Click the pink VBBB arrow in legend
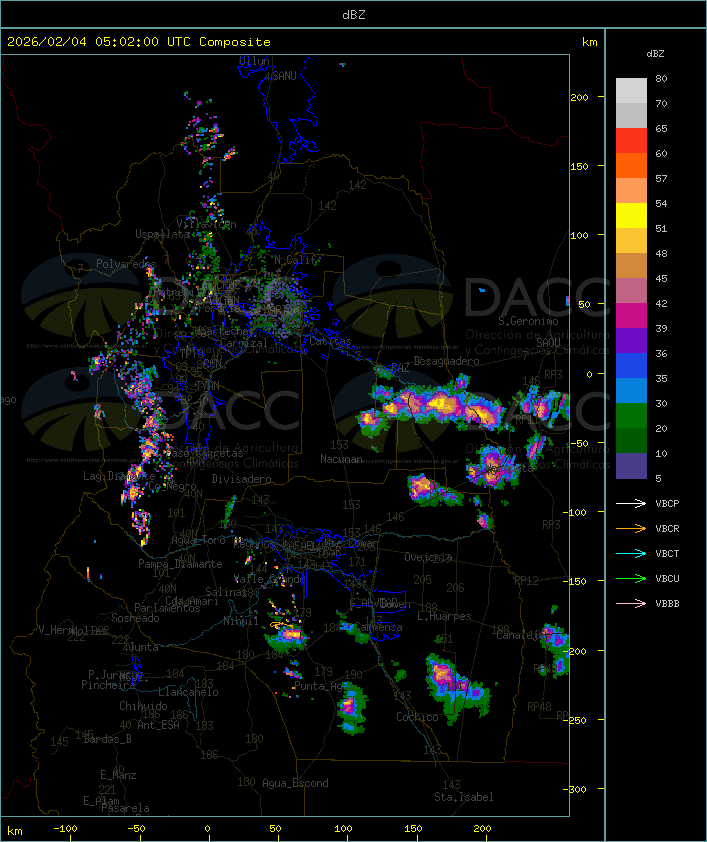Image resolution: width=707 pixels, height=842 pixels. coord(631,603)
